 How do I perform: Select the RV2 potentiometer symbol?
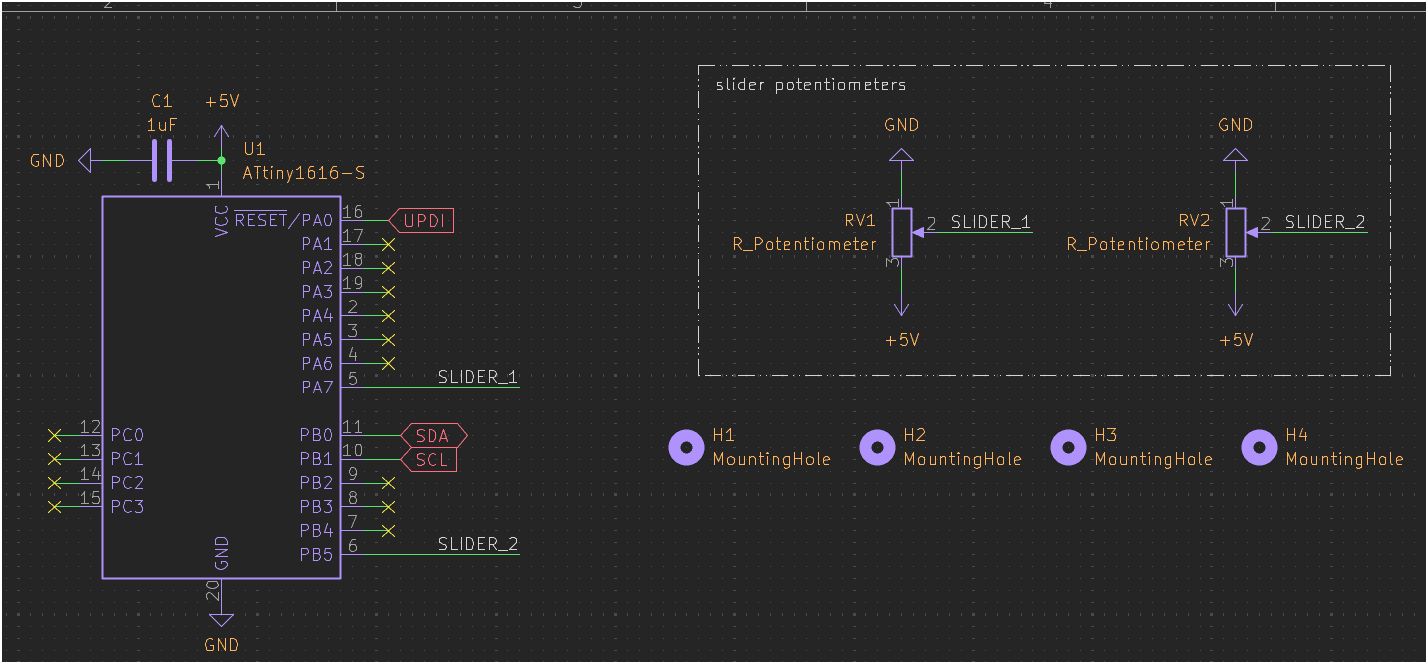pyautogui.click(x=1235, y=231)
